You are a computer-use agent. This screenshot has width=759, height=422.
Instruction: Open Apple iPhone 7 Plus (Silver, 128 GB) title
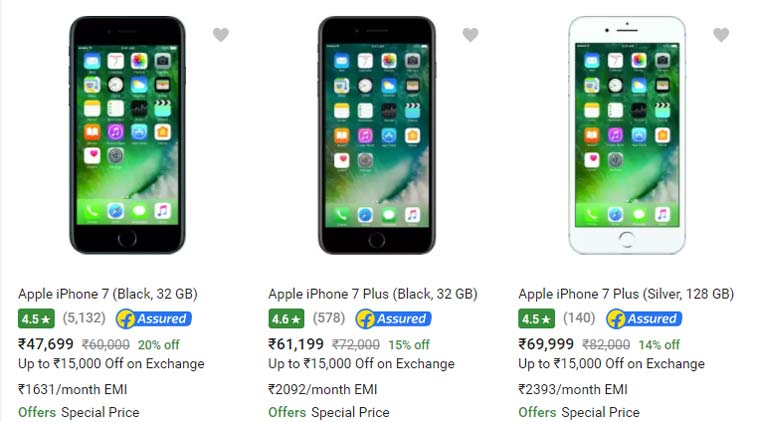(x=626, y=294)
